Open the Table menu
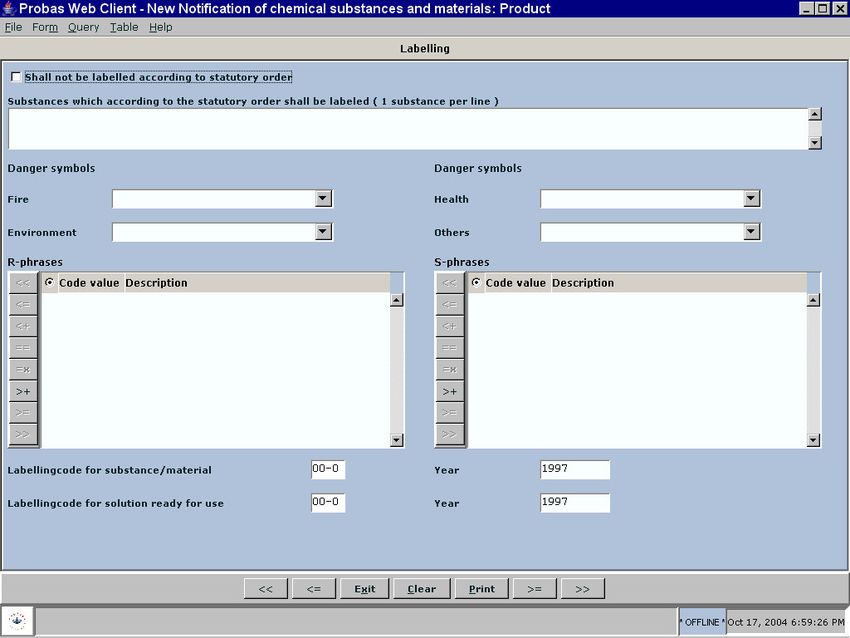This screenshot has width=850, height=638. pos(124,27)
